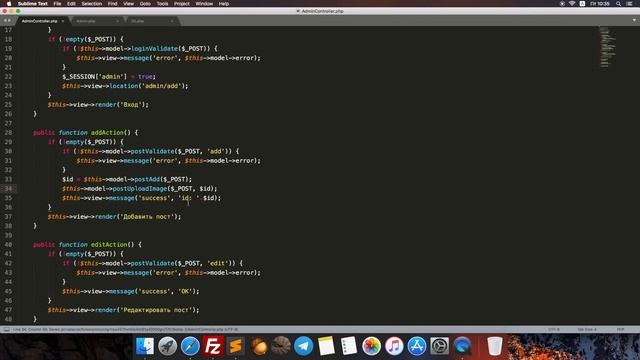Open the Window menu
Screen dimensions: 640x360
pos(204,4)
